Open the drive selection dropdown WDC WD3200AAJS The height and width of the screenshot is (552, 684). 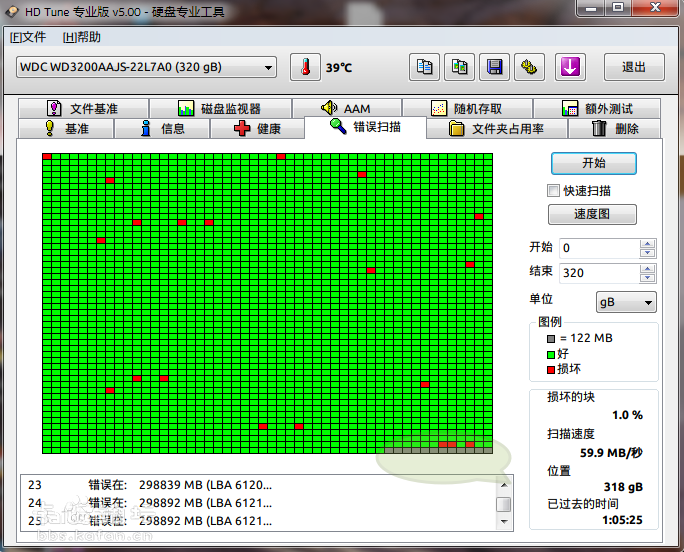pos(147,67)
